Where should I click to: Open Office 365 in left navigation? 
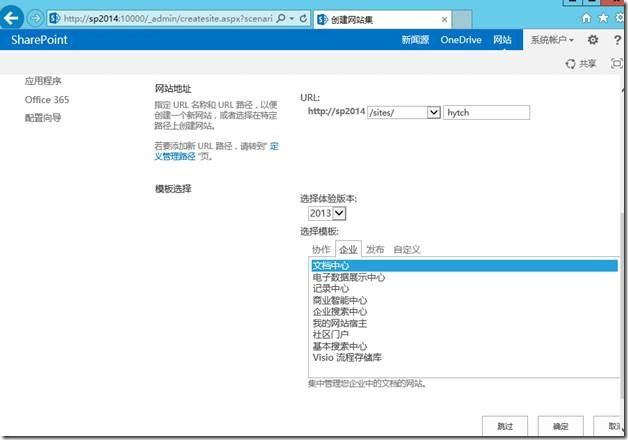point(47,99)
